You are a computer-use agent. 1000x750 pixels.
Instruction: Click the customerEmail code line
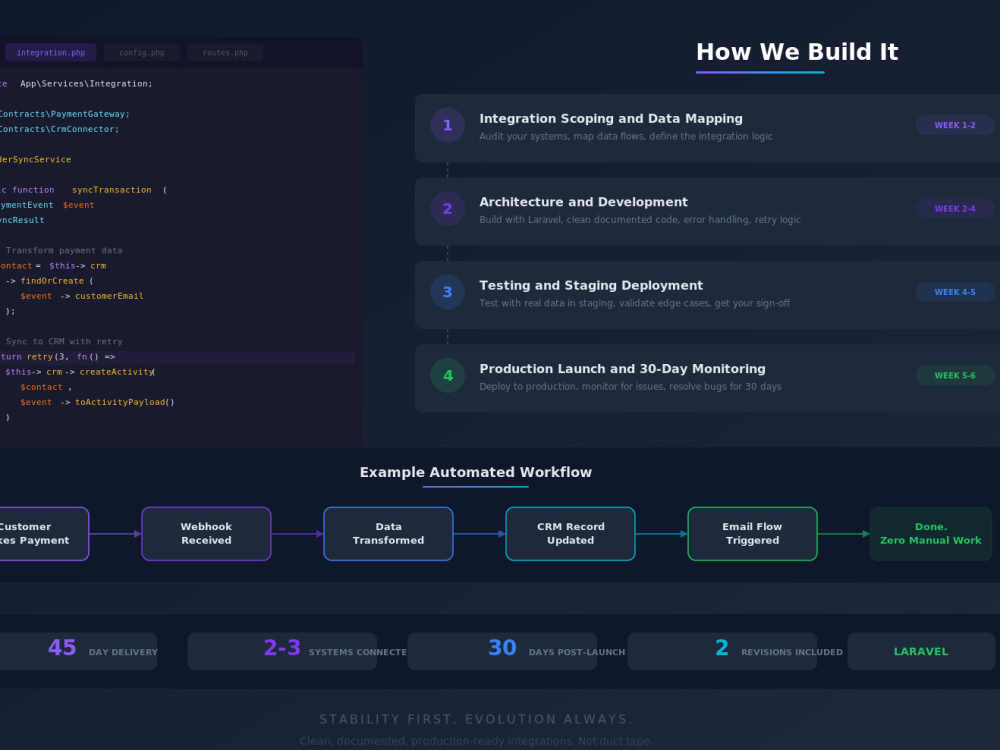pyautogui.click(x=82, y=297)
